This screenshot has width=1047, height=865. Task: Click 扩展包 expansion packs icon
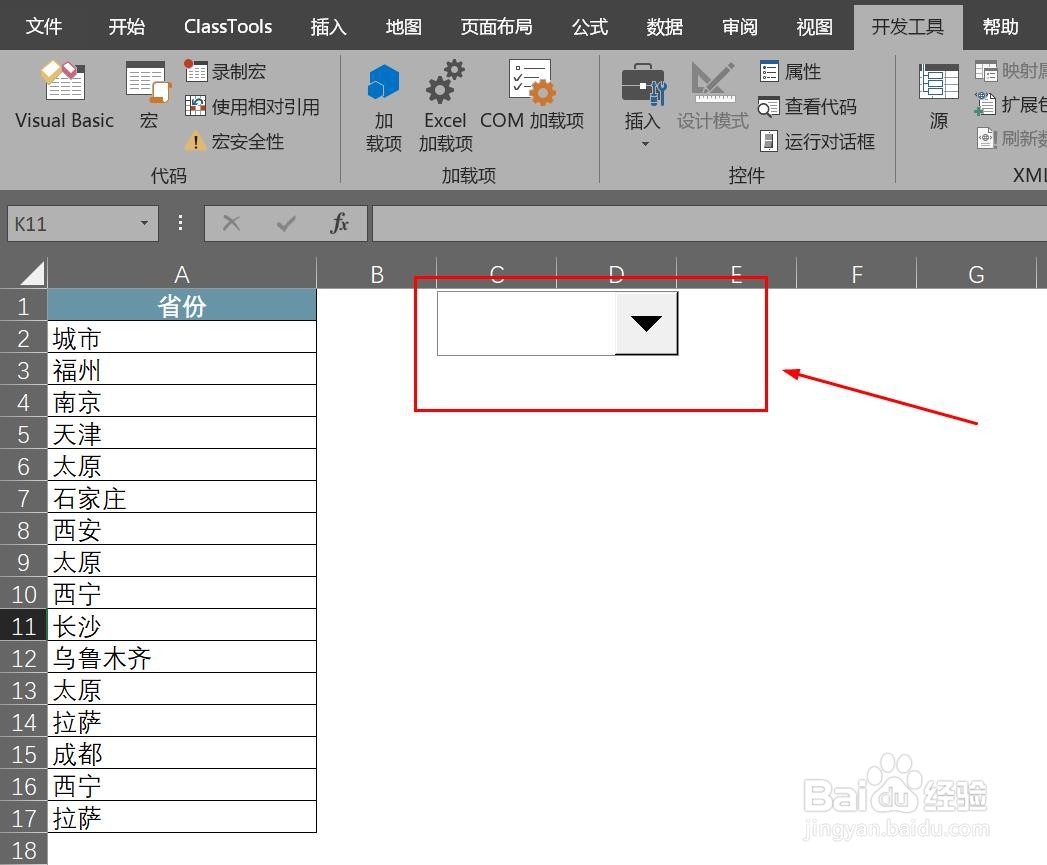[986, 104]
